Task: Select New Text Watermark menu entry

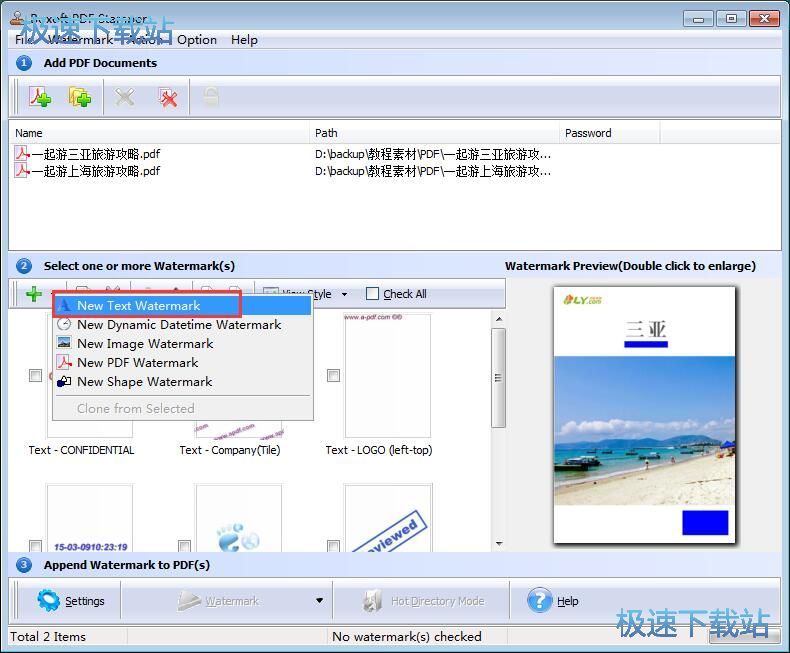Action: [x=138, y=305]
